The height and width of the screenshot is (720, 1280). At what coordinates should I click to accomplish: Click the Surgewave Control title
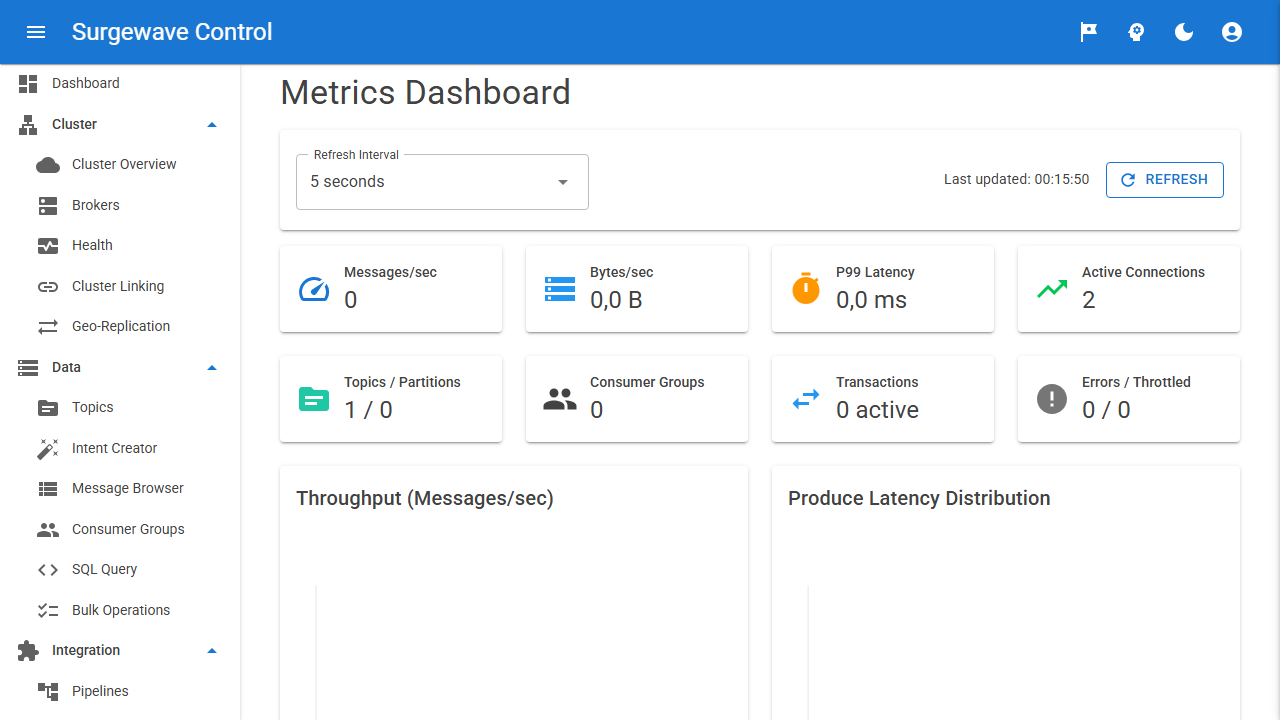(172, 32)
